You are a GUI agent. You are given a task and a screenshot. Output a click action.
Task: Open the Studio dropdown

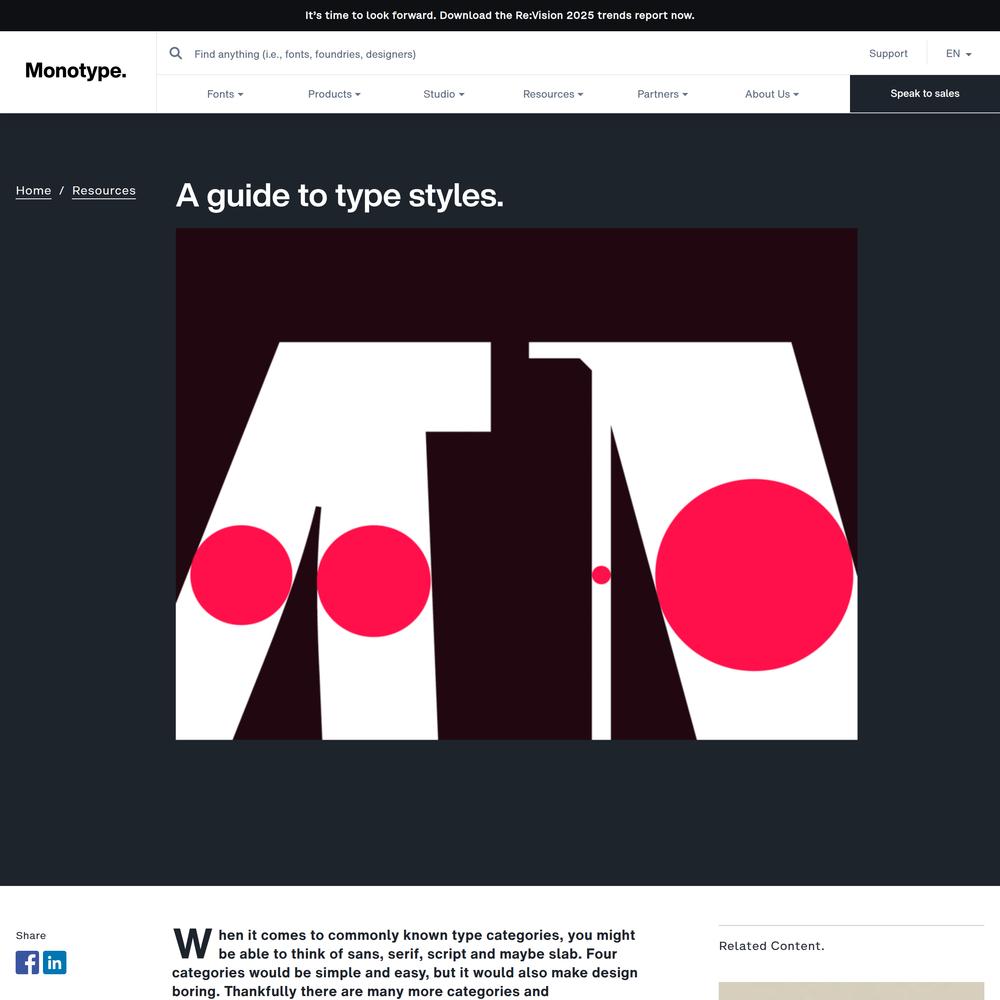(444, 94)
